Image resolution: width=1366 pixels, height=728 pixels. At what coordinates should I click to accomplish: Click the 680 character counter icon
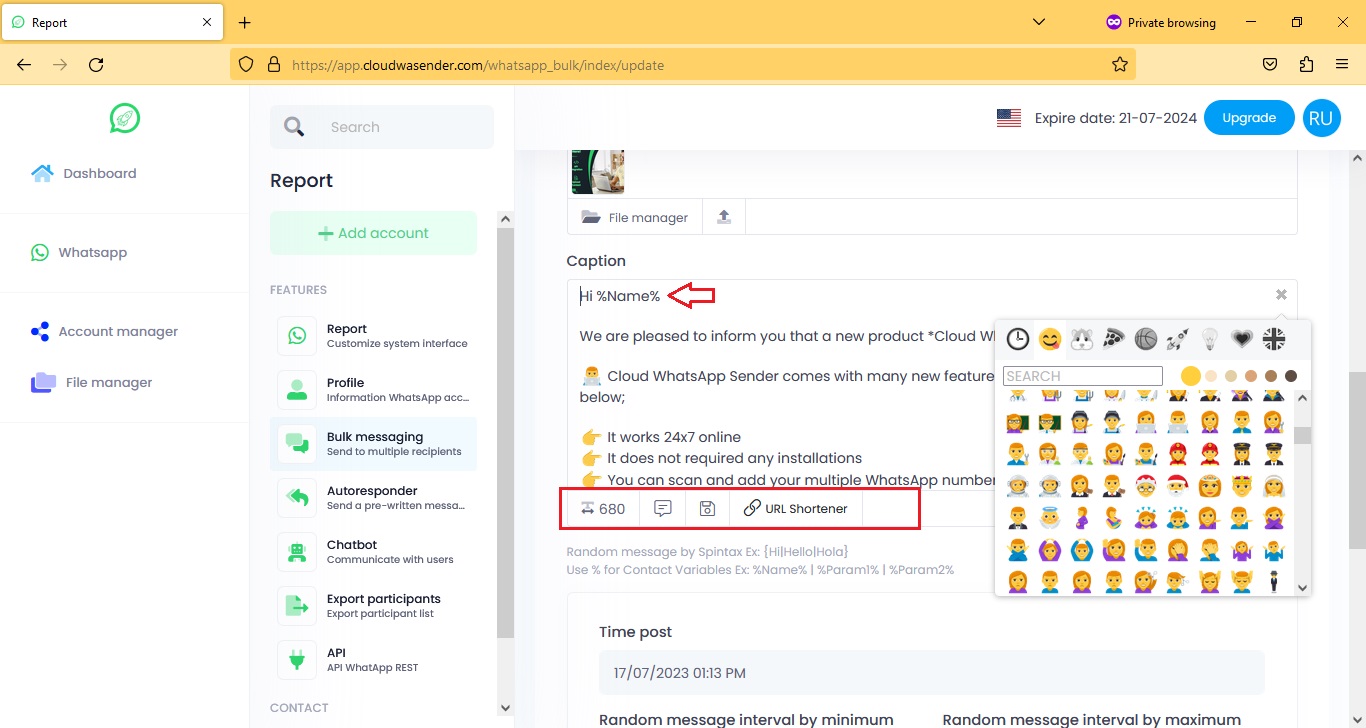[x=603, y=508]
